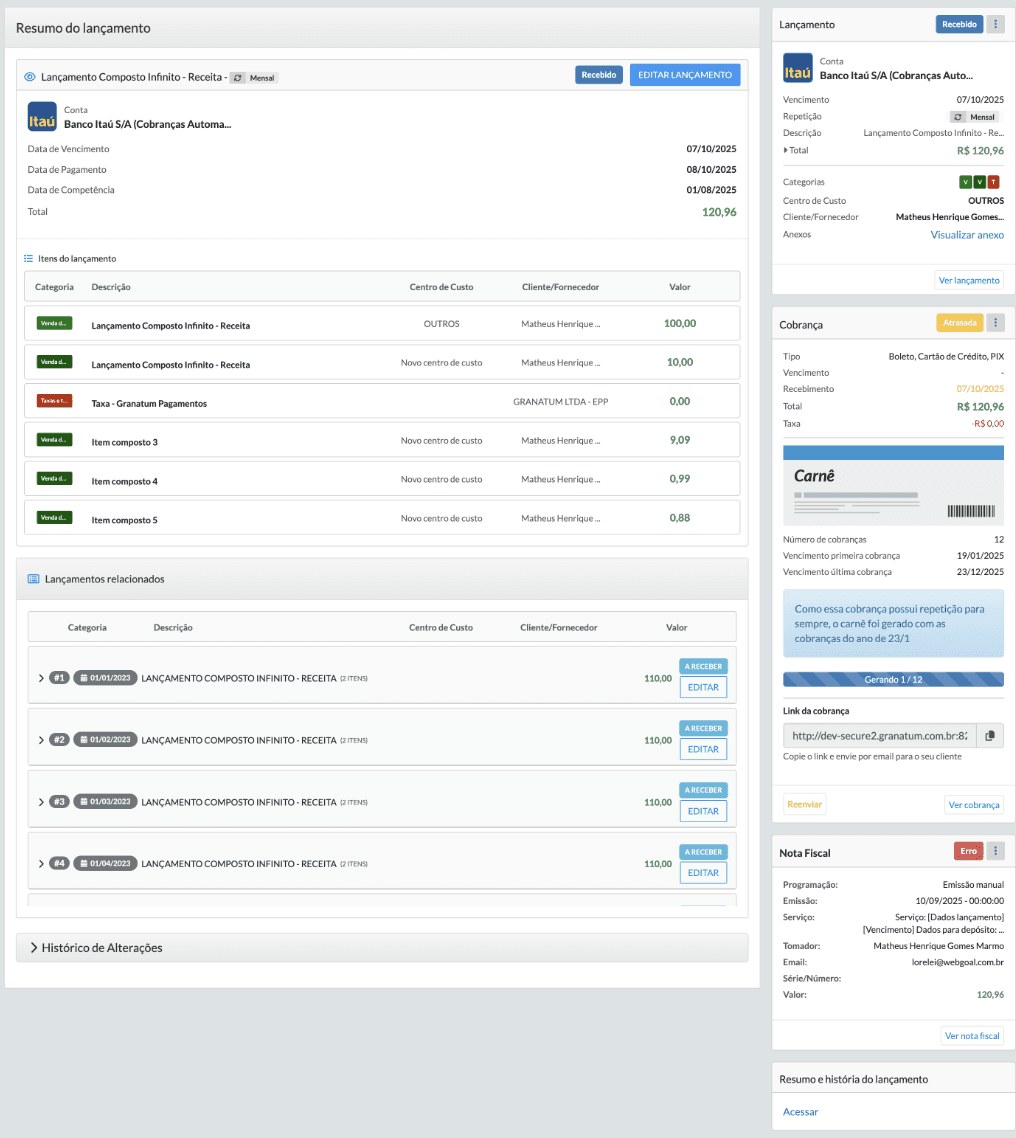Expand related entry #1

[x=41, y=678]
